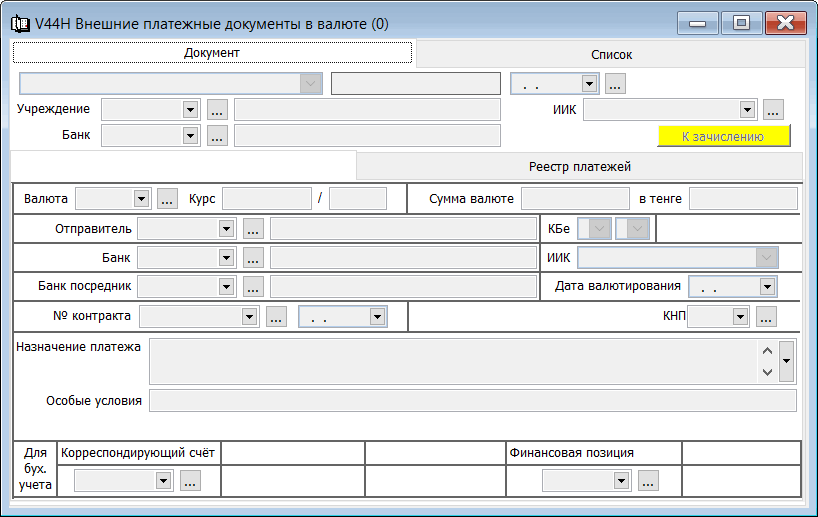The image size is (818, 517).
Task: Open the lookup button beside the top Банк field
Action: (x=217, y=136)
